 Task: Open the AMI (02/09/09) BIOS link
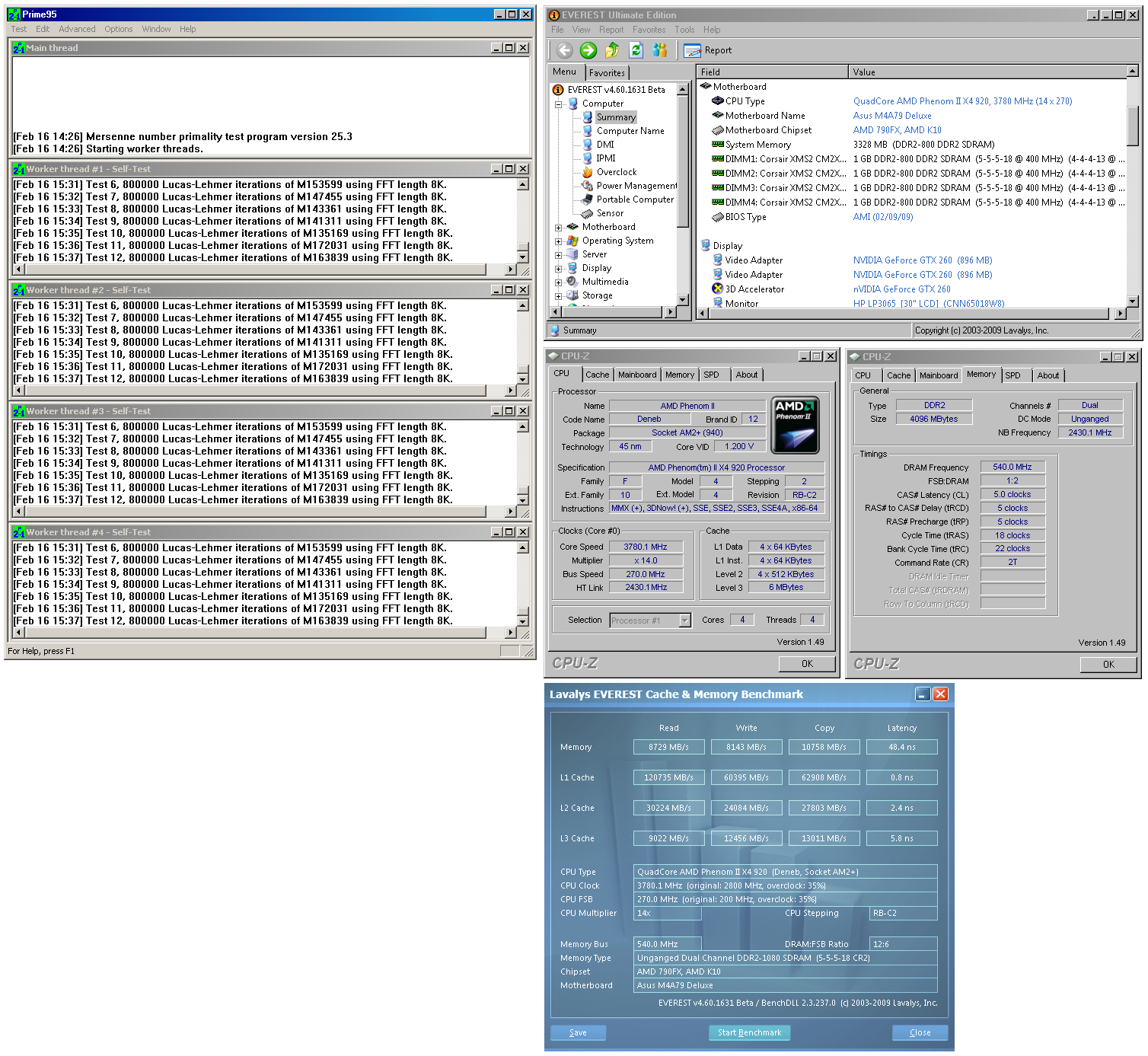pos(883,217)
